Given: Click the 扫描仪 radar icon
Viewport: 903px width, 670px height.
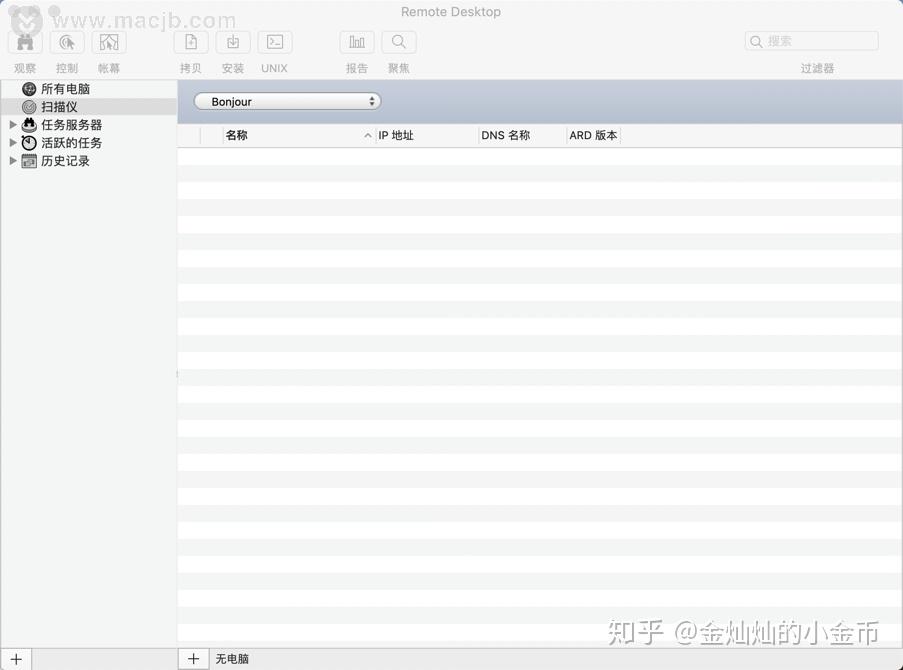Looking at the screenshot, I should (29, 107).
